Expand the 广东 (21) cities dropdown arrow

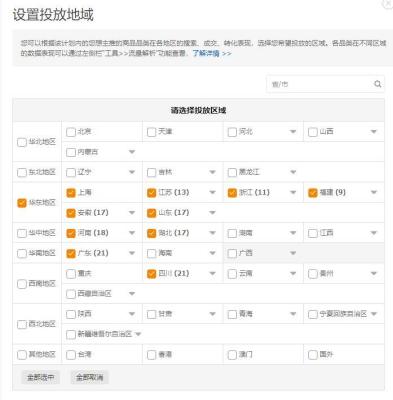click(x=132, y=253)
